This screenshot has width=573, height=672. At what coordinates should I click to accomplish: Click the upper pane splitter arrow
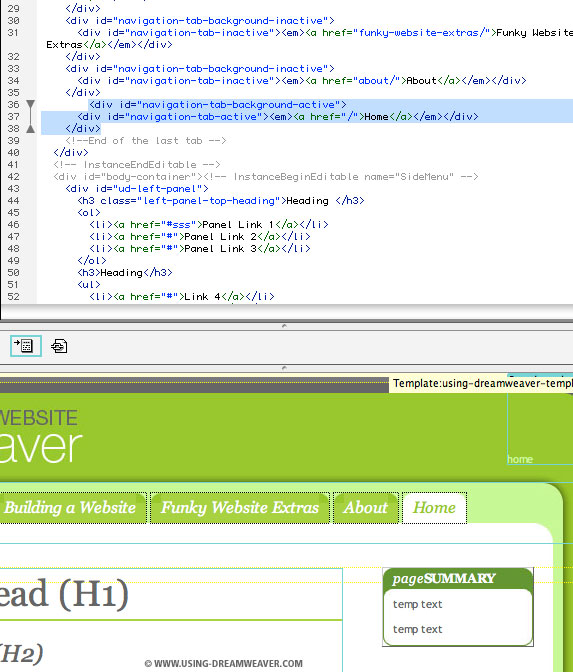pos(284,326)
